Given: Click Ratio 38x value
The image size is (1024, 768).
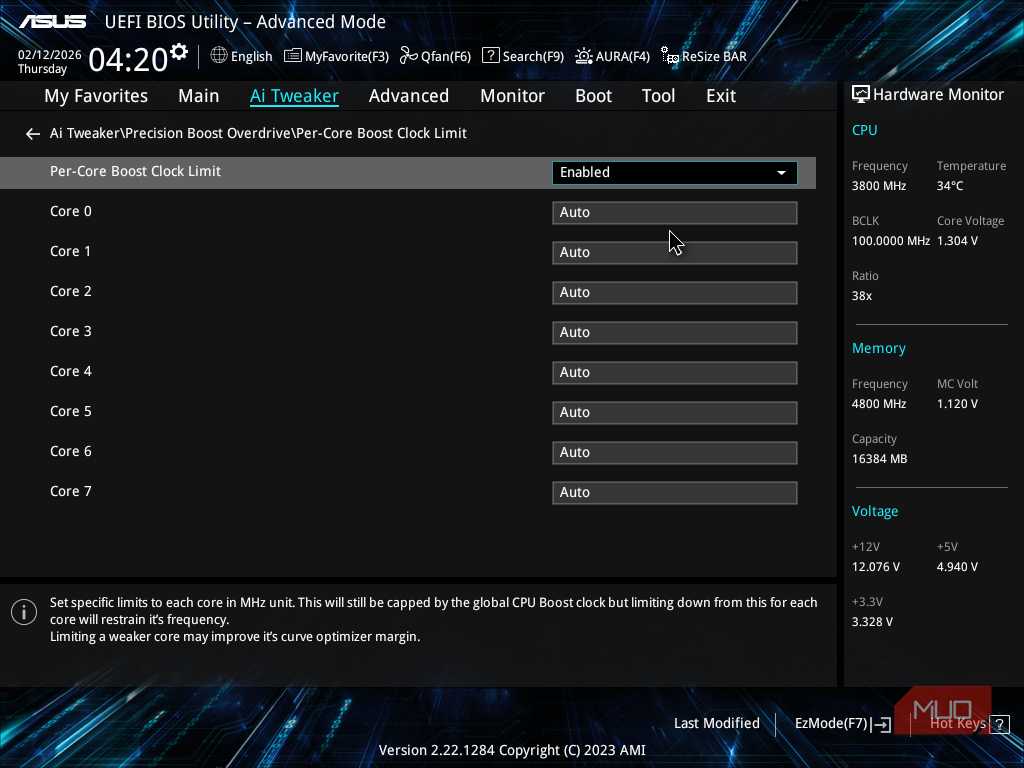Looking at the screenshot, I should 862,296.
